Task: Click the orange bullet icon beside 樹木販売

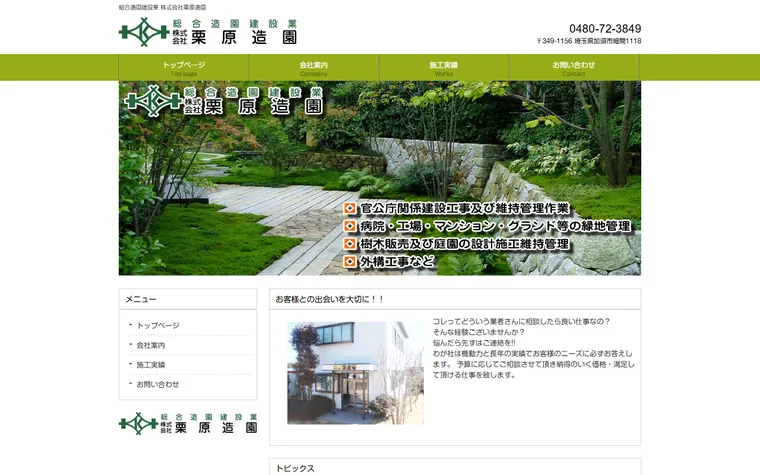Action: tap(350, 244)
